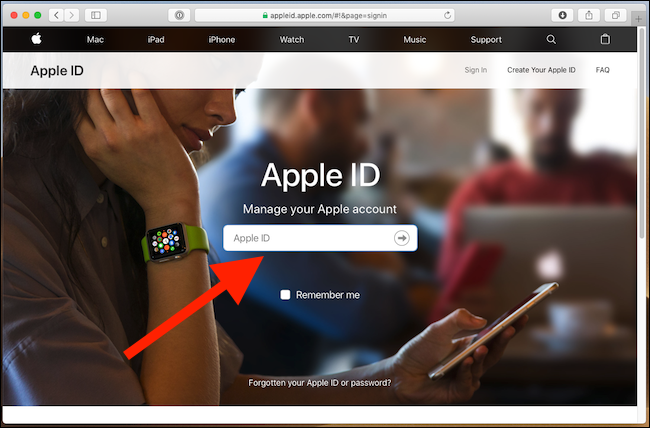Go back with Safari's back arrow
Viewport: 650px width, 428px height.
pyautogui.click(x=56, y=15)
